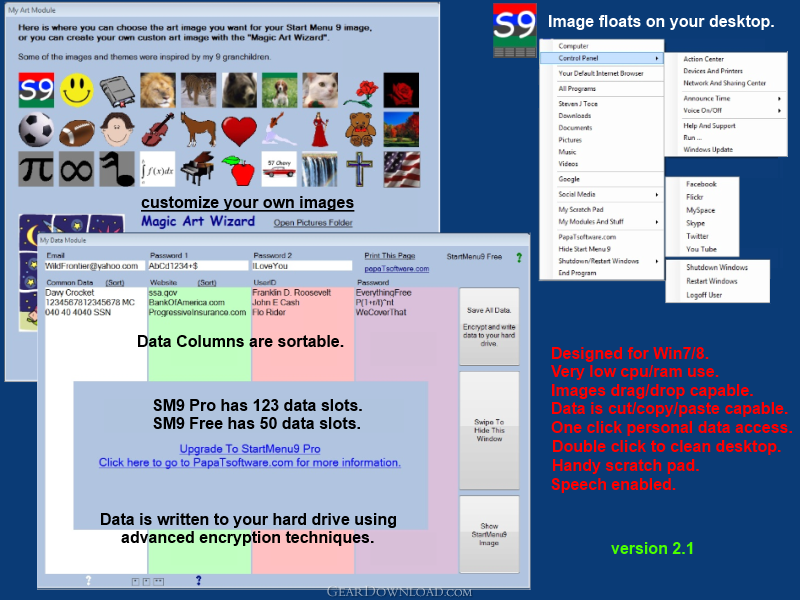Select the music note art image
Screen dimensions: 800x600
click(117, 169)
